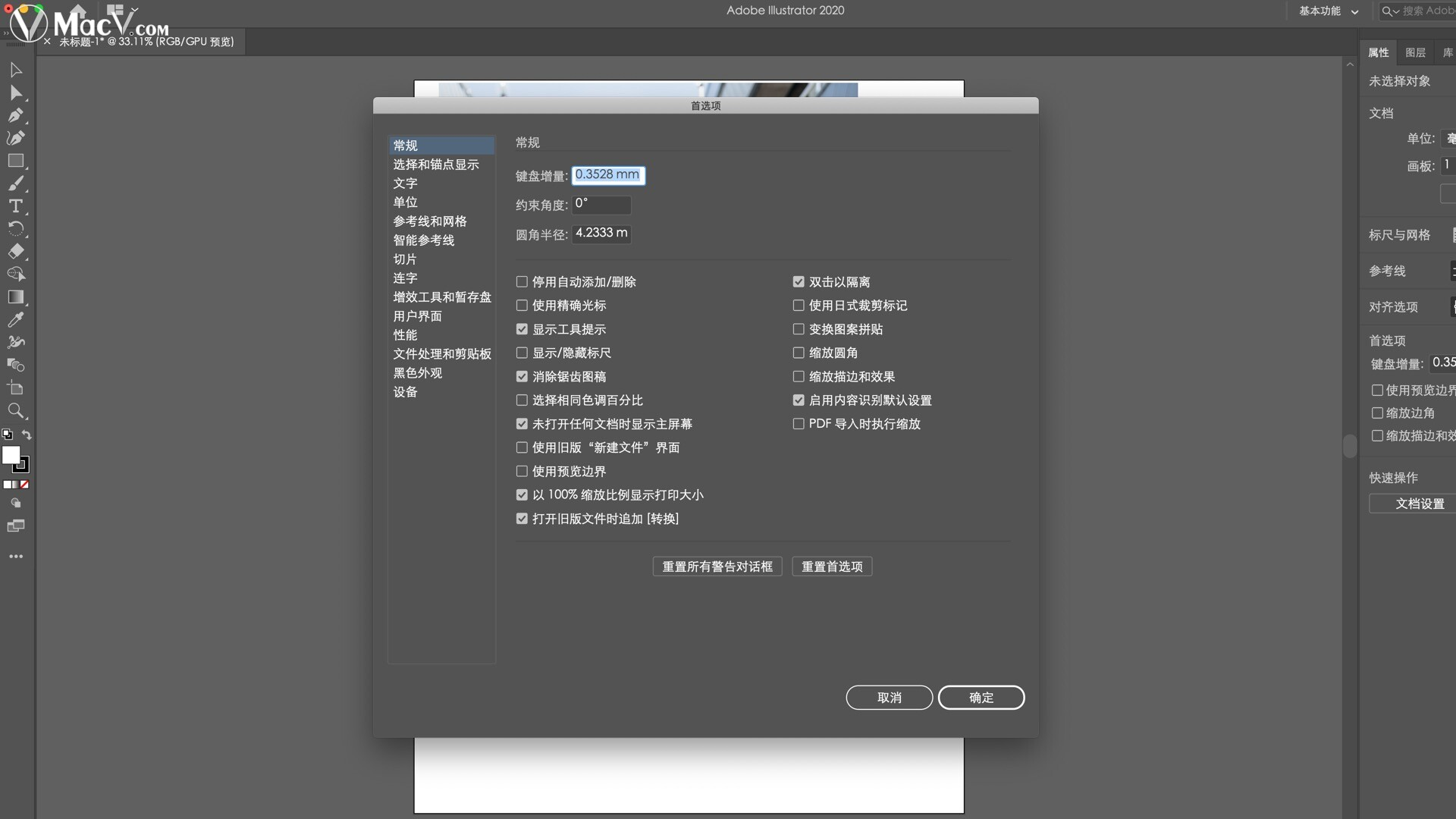Switch to 属性 panel tab

click(1379, 52)
